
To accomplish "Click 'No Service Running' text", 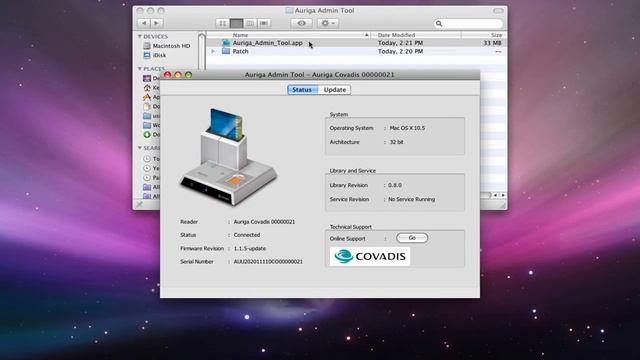I will pos(411,200).
